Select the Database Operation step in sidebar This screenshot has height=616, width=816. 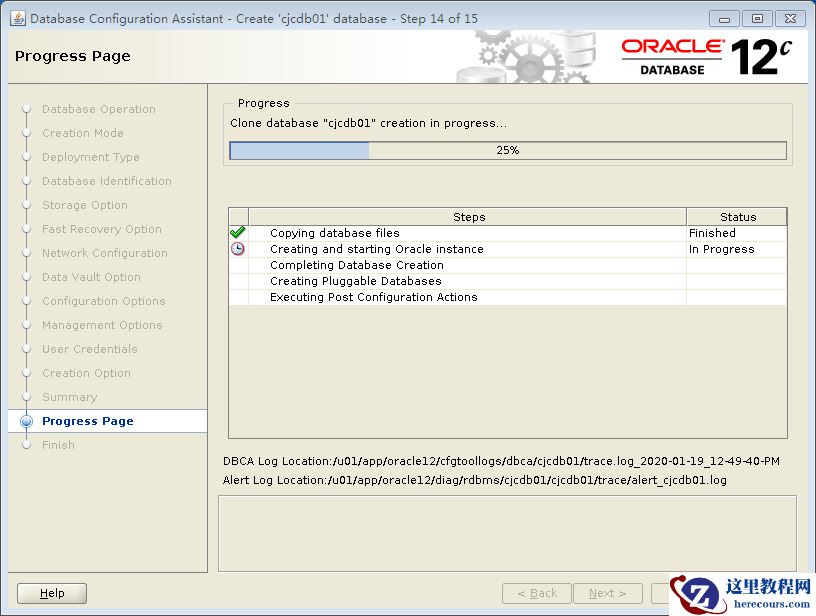(x=98, y=109)
